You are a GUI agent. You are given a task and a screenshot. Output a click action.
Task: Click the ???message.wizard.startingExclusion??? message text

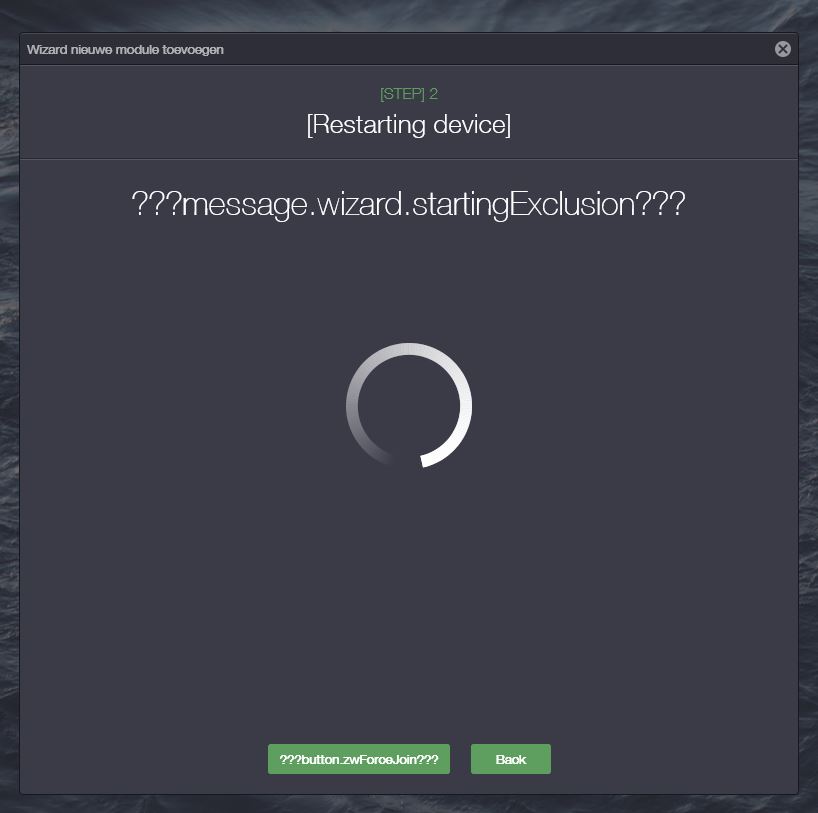(408, 204)
